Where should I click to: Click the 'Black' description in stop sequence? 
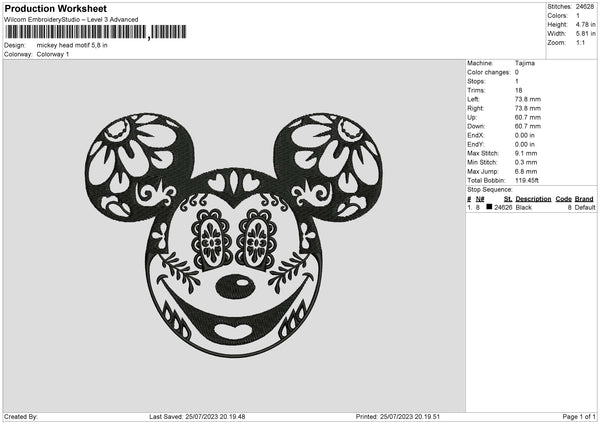(x=523, y=207)
